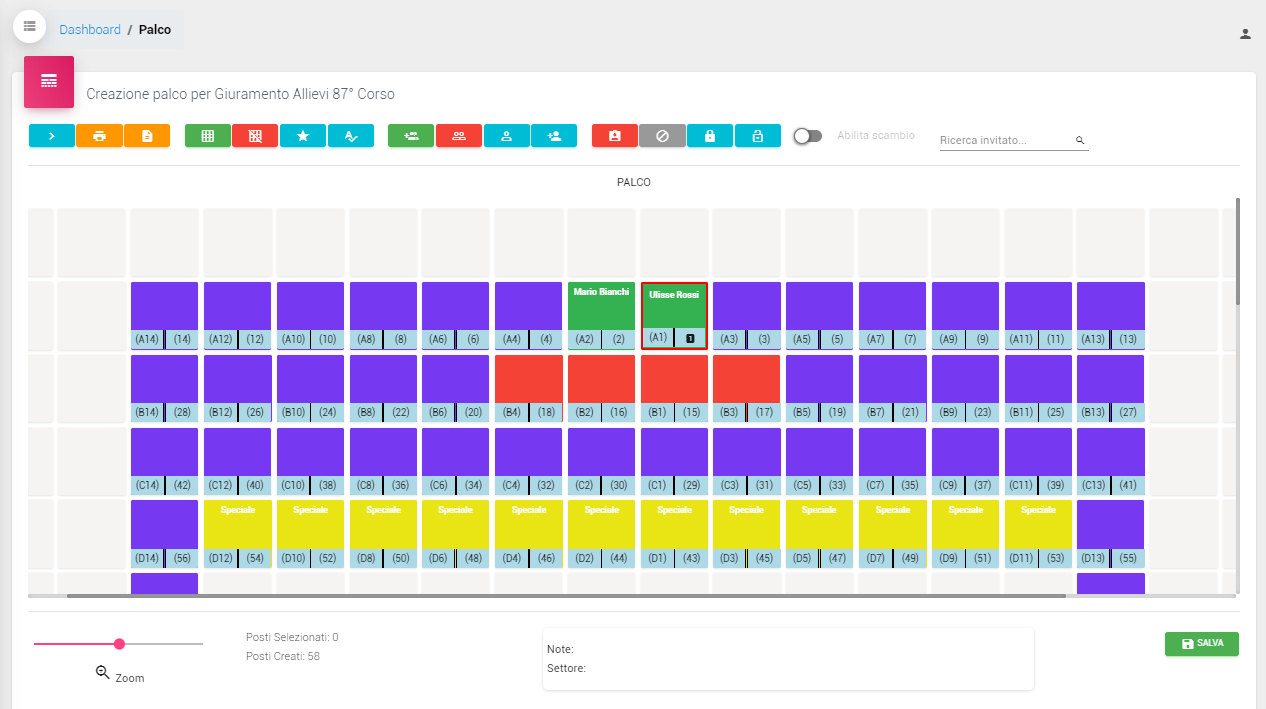Click the star icon button

tap(303, 136)
